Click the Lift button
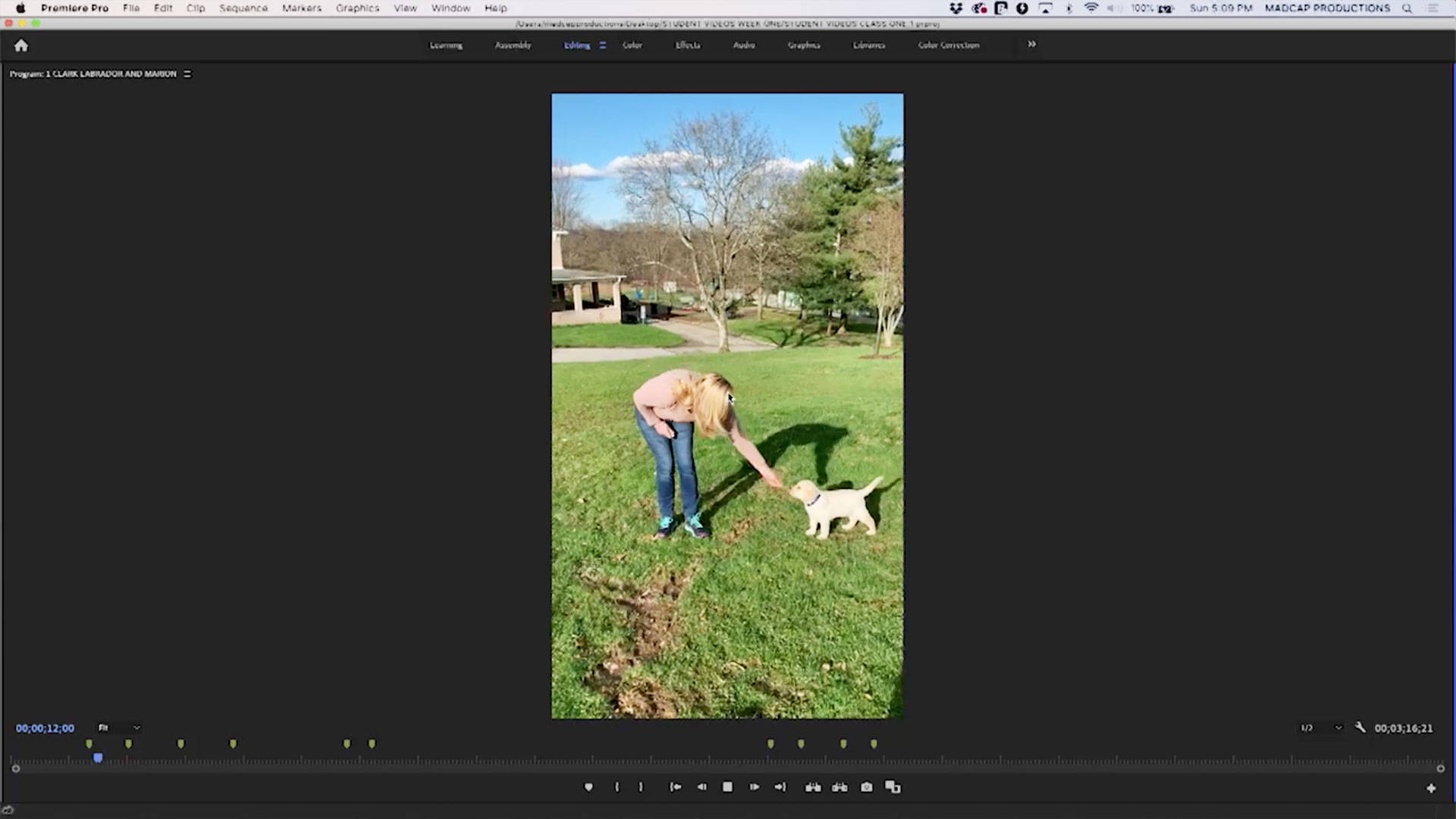This screenshot has width=1456, height=819. coord(813,787)
